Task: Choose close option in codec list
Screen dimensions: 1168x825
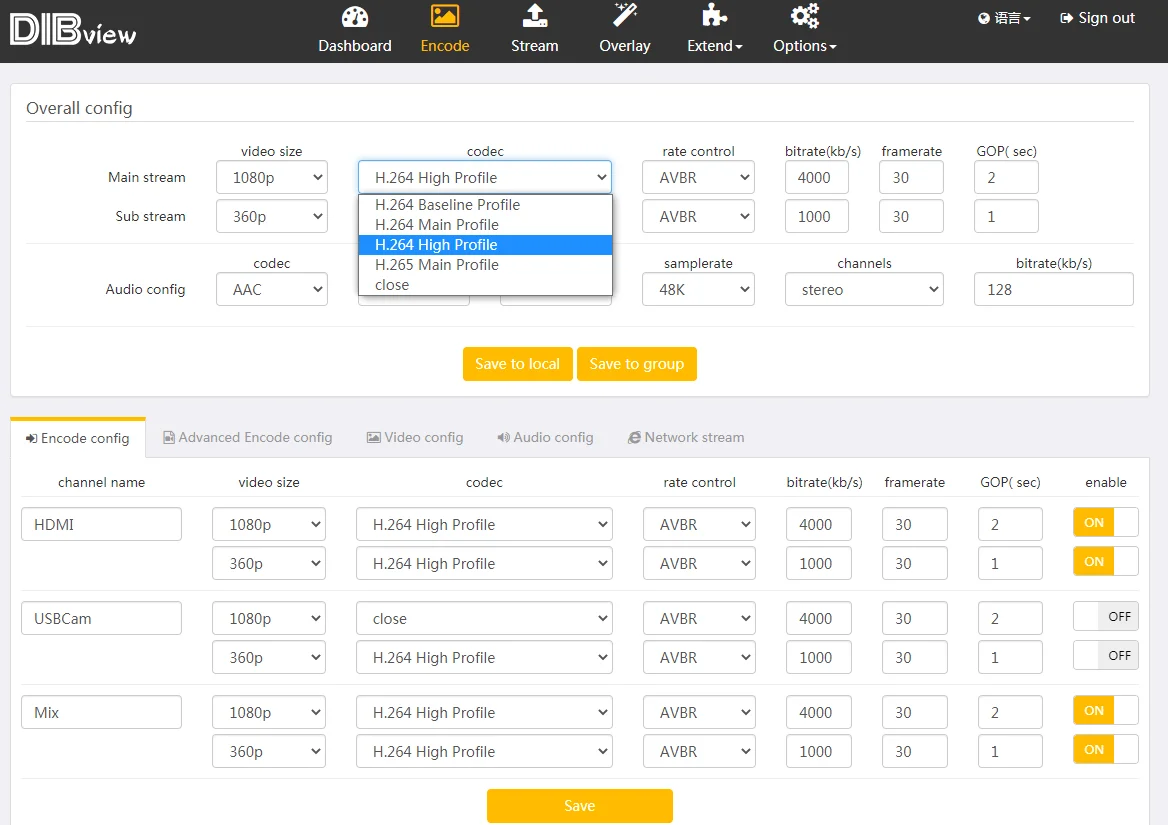Action: (485, 285)
